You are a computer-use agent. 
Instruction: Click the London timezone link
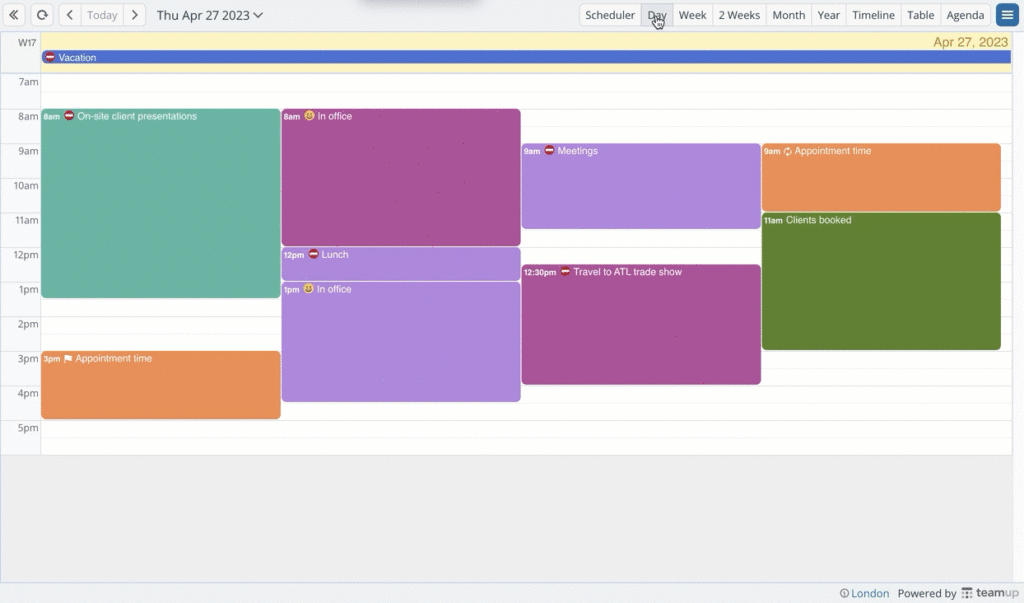click(x=869, y=593)
